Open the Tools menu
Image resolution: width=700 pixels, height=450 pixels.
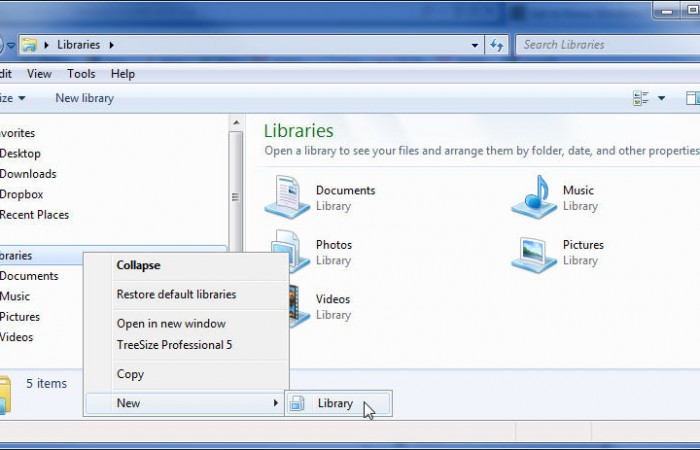tap(81, 74)
